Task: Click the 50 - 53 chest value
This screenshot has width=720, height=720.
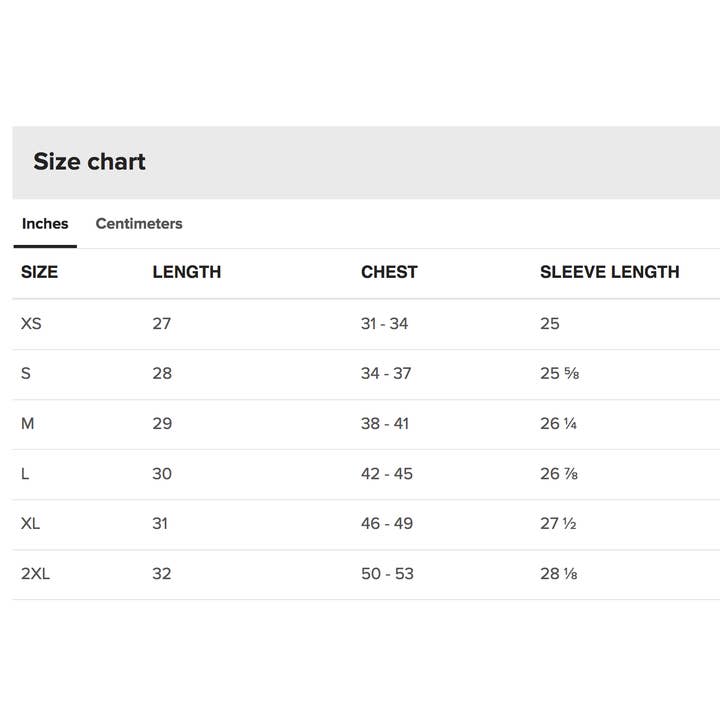Action: click(x=387, y=574)
